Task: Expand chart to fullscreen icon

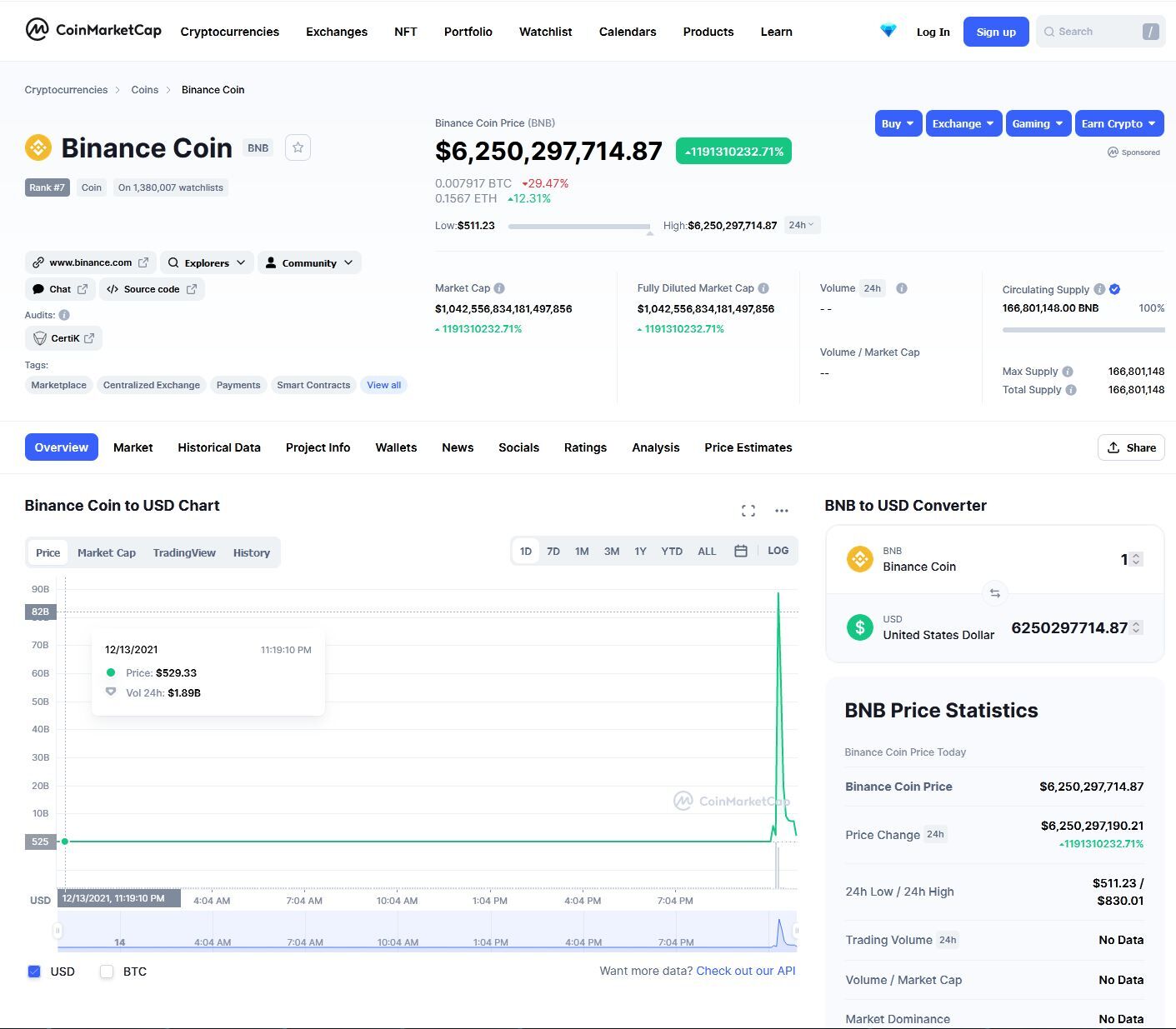Action: [748, 511]
